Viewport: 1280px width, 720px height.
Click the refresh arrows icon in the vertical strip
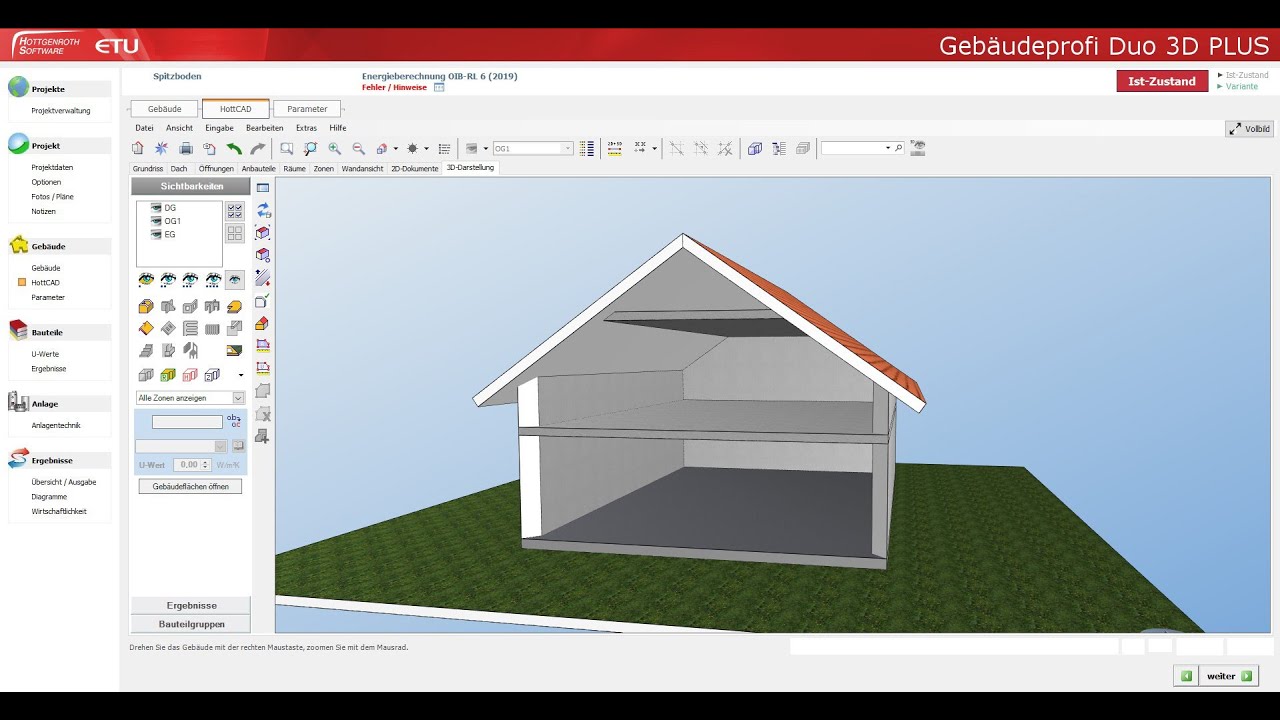pos(263,210)
